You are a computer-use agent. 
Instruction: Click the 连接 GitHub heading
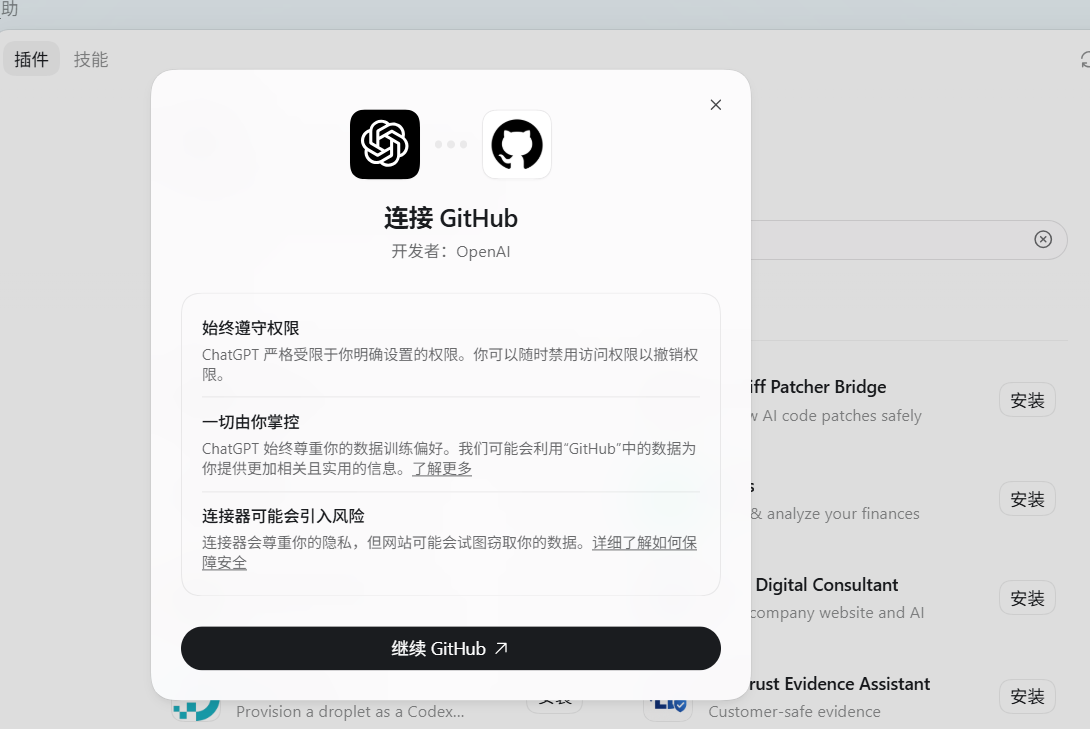click(x=450, y=218)
